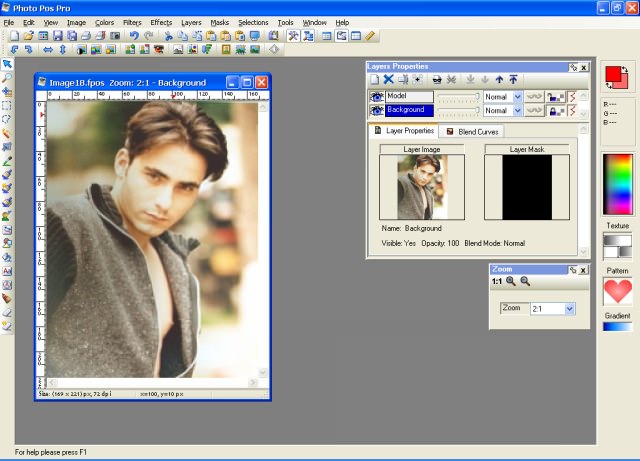The width and height of the screenshot is (640, 461).
Task: Toggle visibility eye of Model layer
Action: (377, 97)
